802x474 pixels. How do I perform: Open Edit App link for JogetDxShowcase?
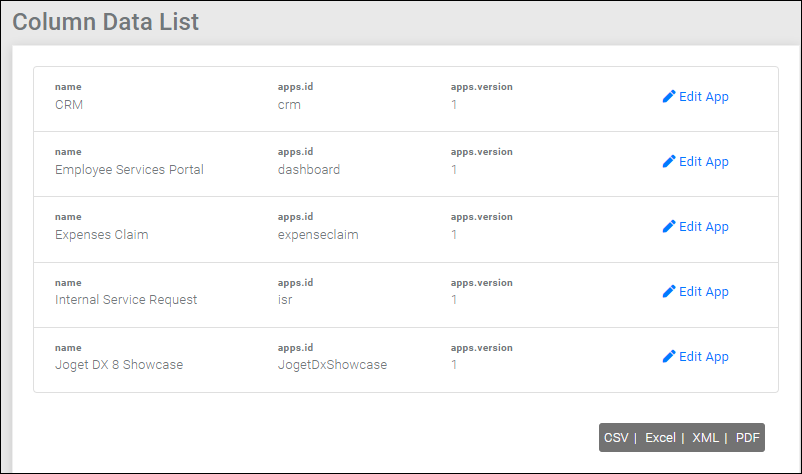pos(696,356)
